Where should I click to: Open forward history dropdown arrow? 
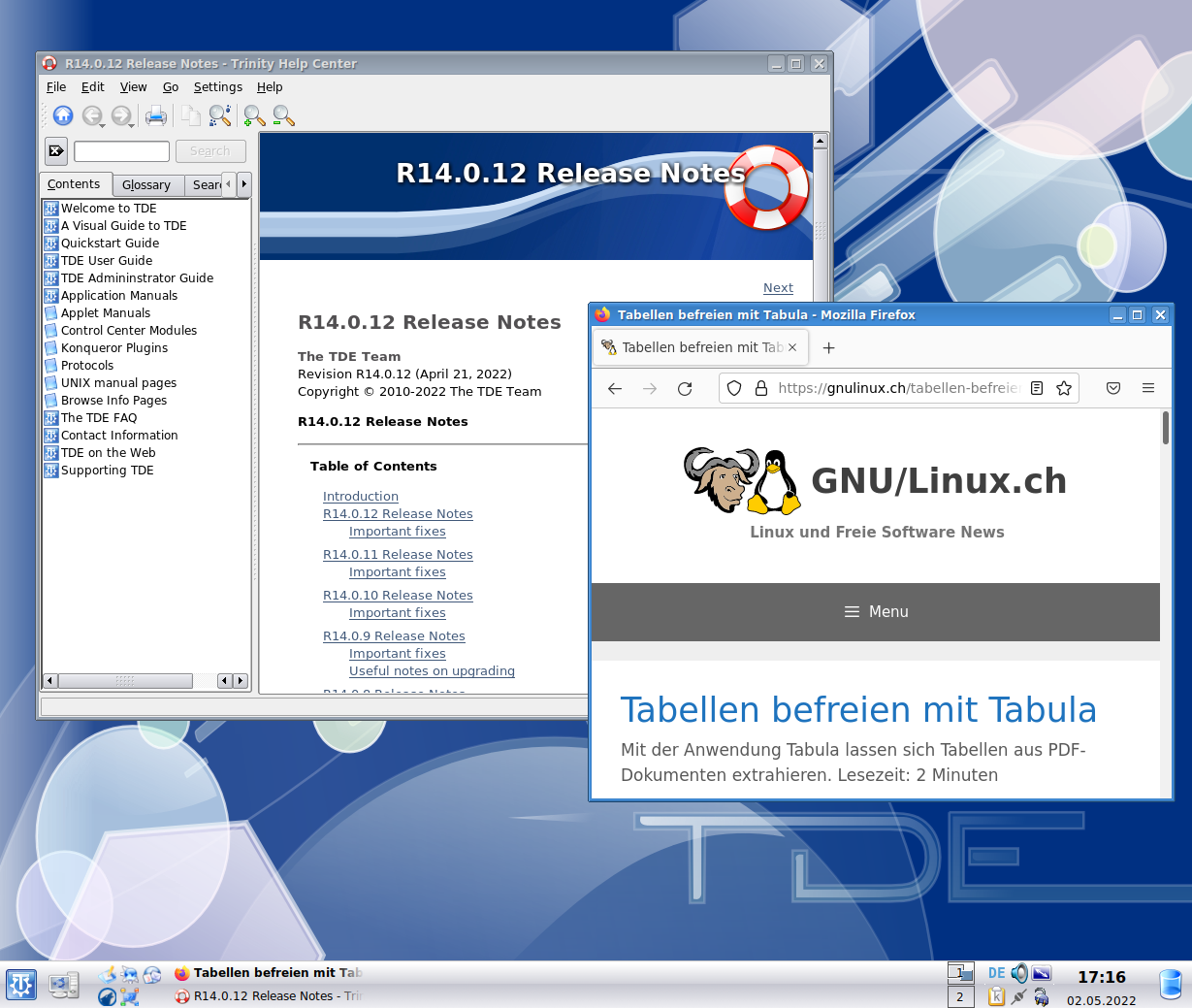click(132, 125)
